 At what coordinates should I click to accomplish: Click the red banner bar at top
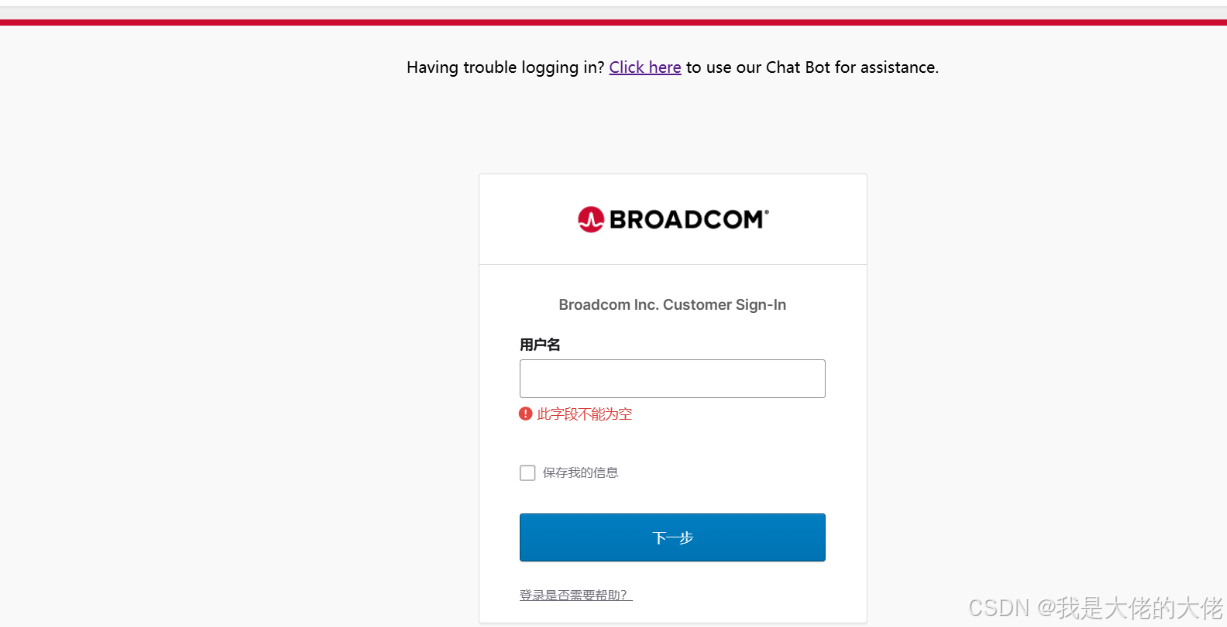pyautogui.click(x=613, y=22)
